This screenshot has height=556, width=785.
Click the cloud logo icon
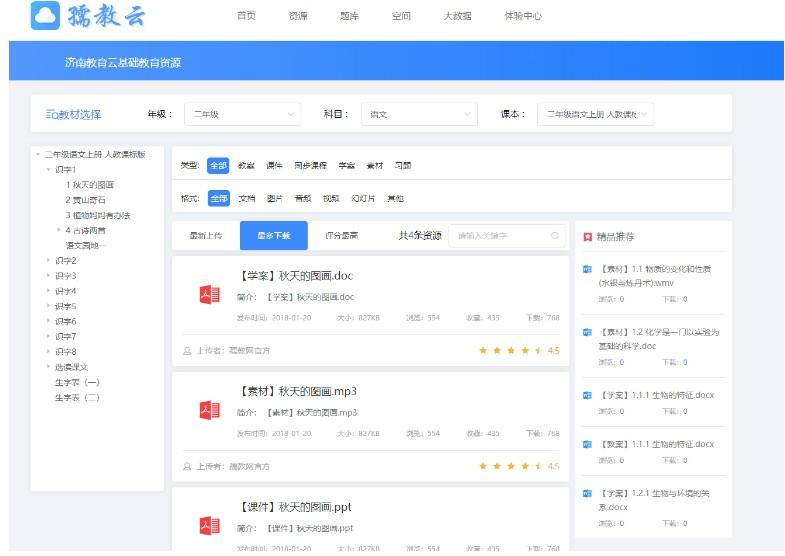(45, 15)
